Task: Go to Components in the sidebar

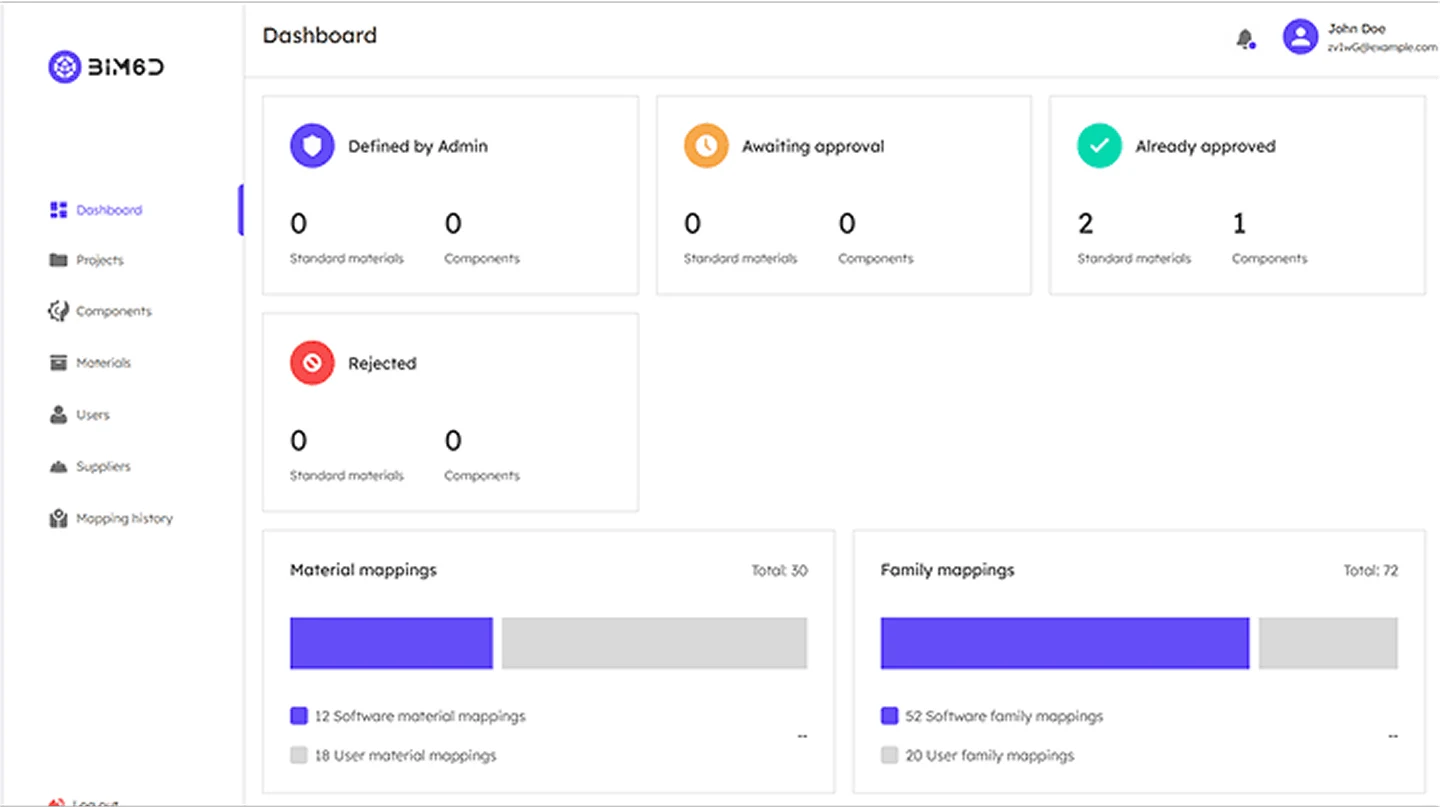Action: [113, 312]
